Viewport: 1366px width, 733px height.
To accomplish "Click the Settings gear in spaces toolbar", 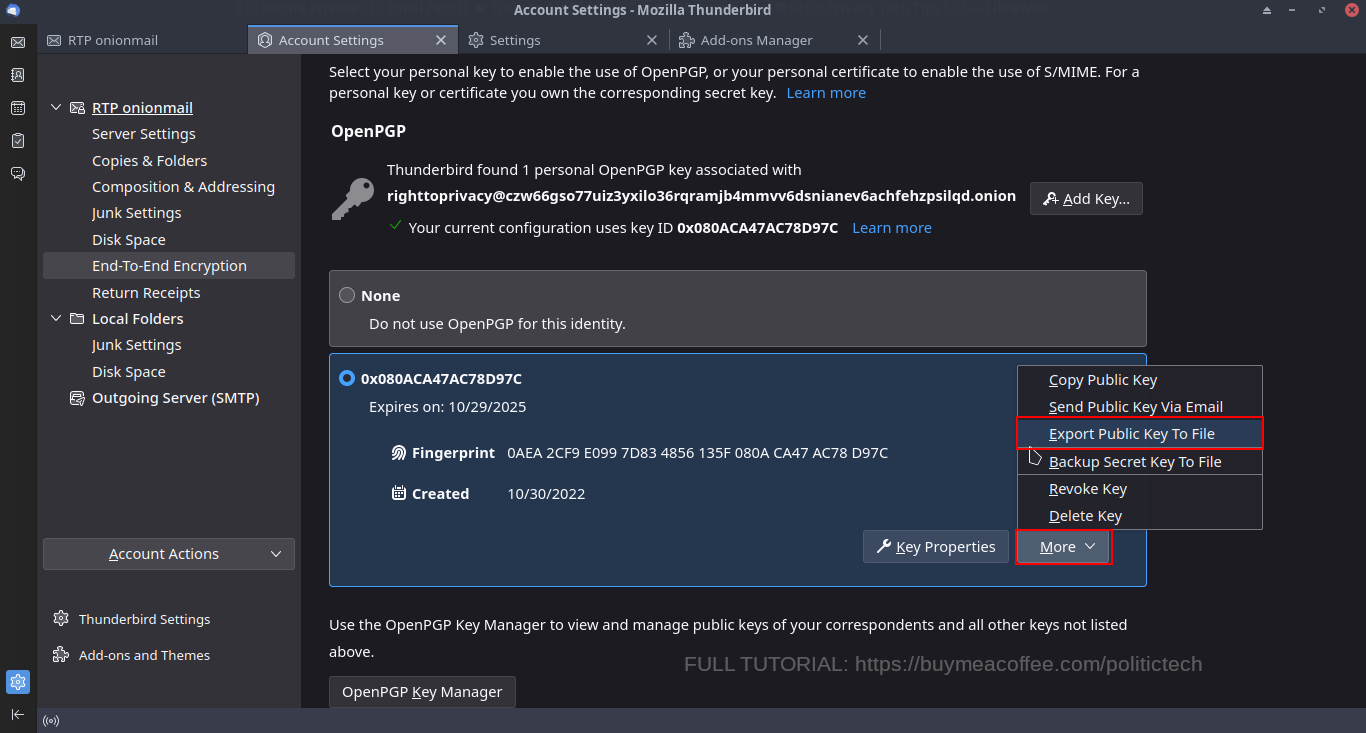I will (18, 682).
